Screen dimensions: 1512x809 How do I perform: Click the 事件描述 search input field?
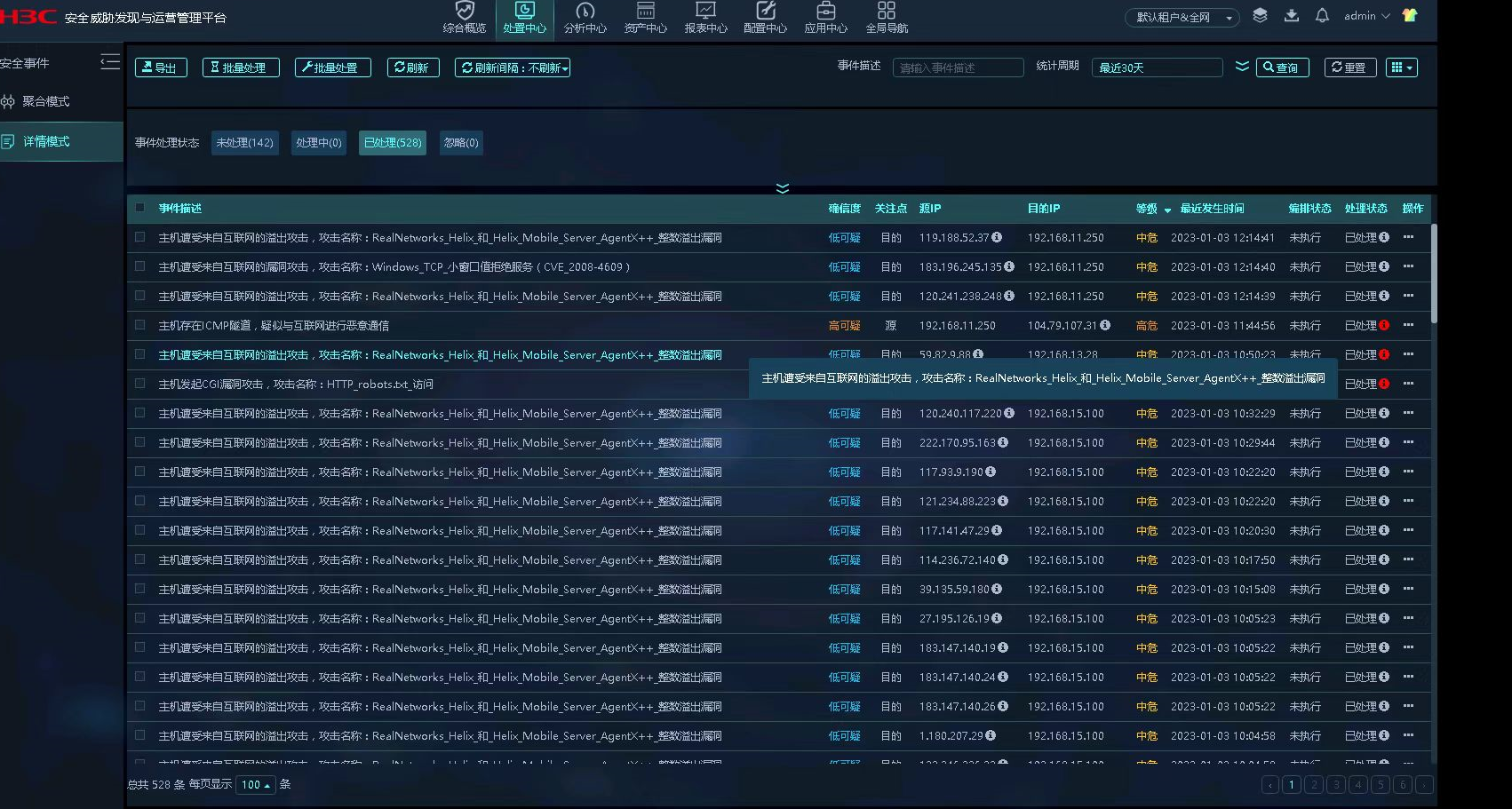pos(958,67)
